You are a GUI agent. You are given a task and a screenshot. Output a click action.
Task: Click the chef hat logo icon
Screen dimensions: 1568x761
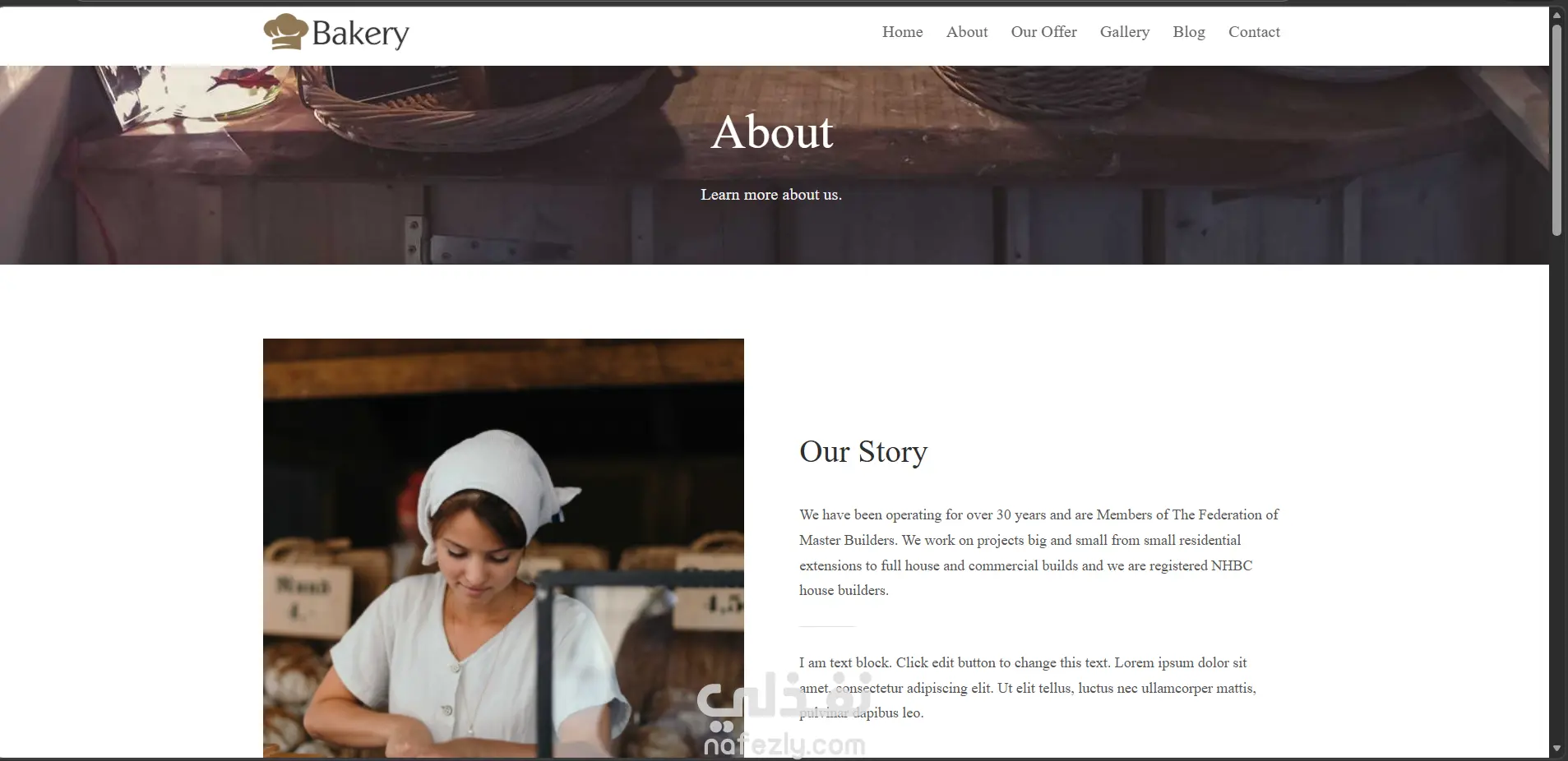click(x=285, y=32)
